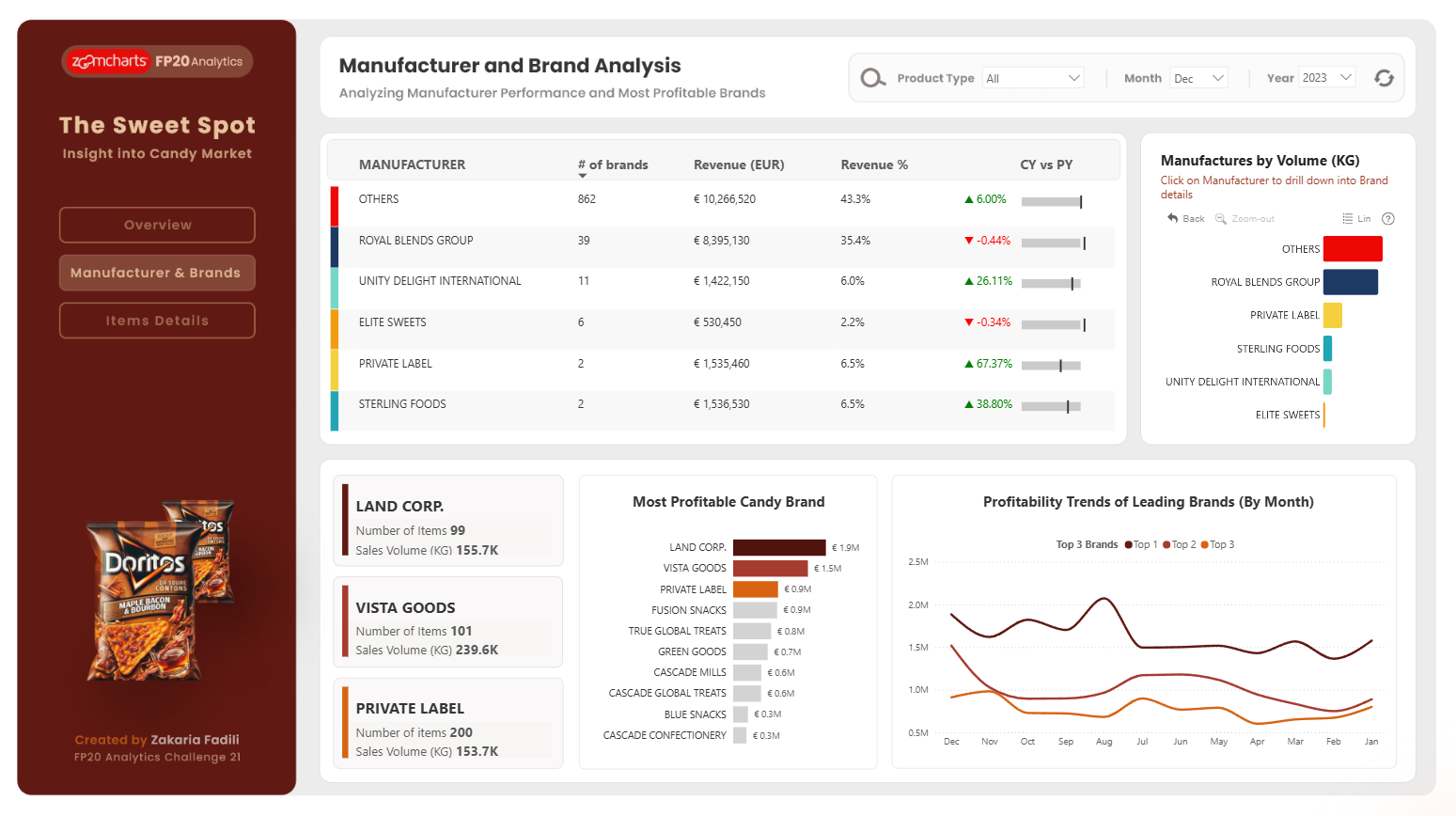This screenshot has height=816, width=1456.
Task: Select the yellow PRIVATE LABEL volume bar
Action: [1333, 315]
